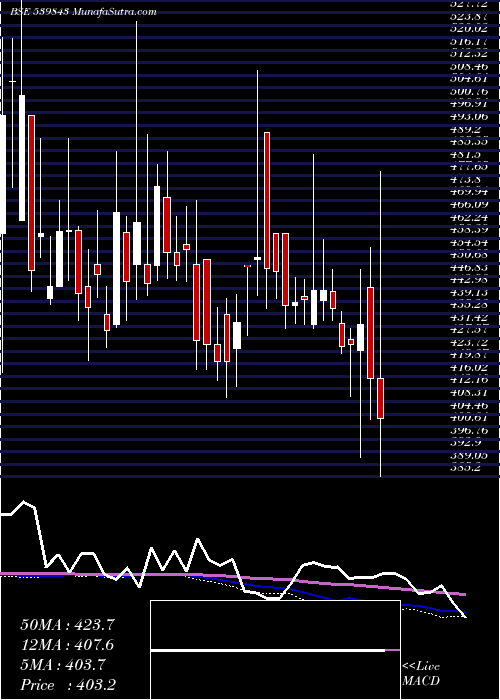Click the 389.05 price axis label
Screen dimensions: 500x700
(x=467, y=456)
